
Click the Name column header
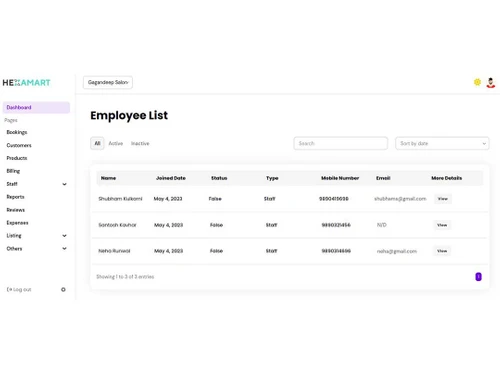108,178
